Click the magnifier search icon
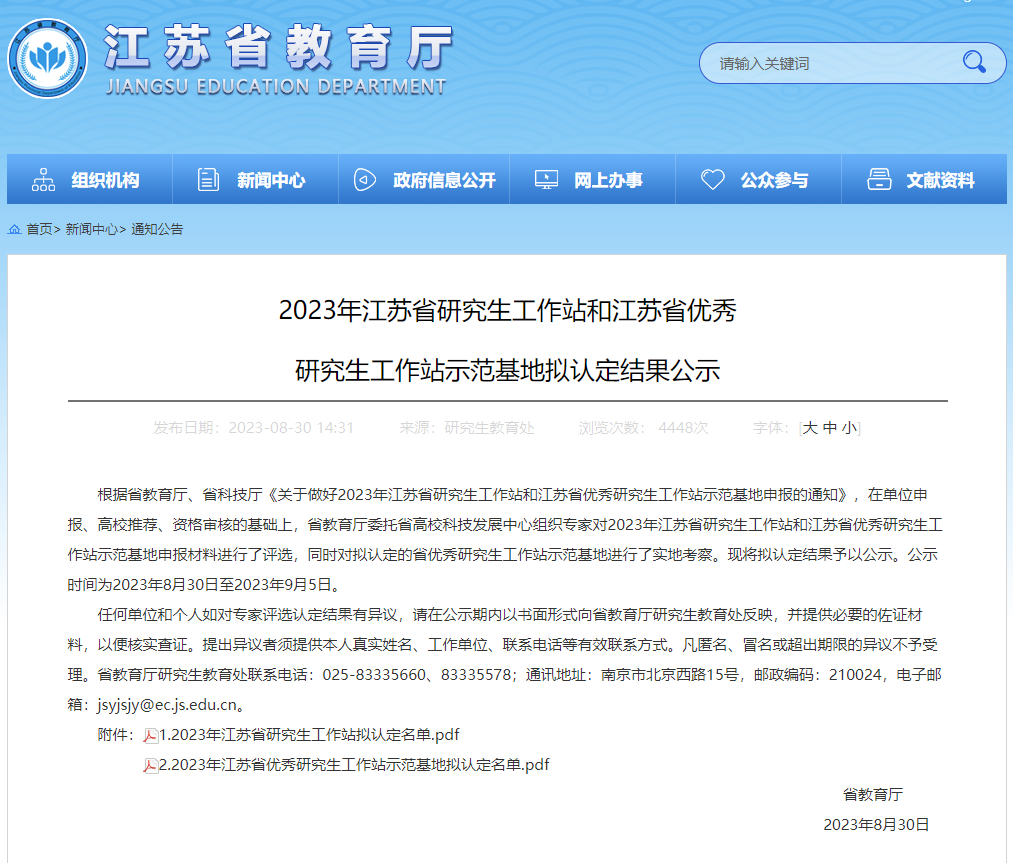1013x863 pixels. [974, 63]
